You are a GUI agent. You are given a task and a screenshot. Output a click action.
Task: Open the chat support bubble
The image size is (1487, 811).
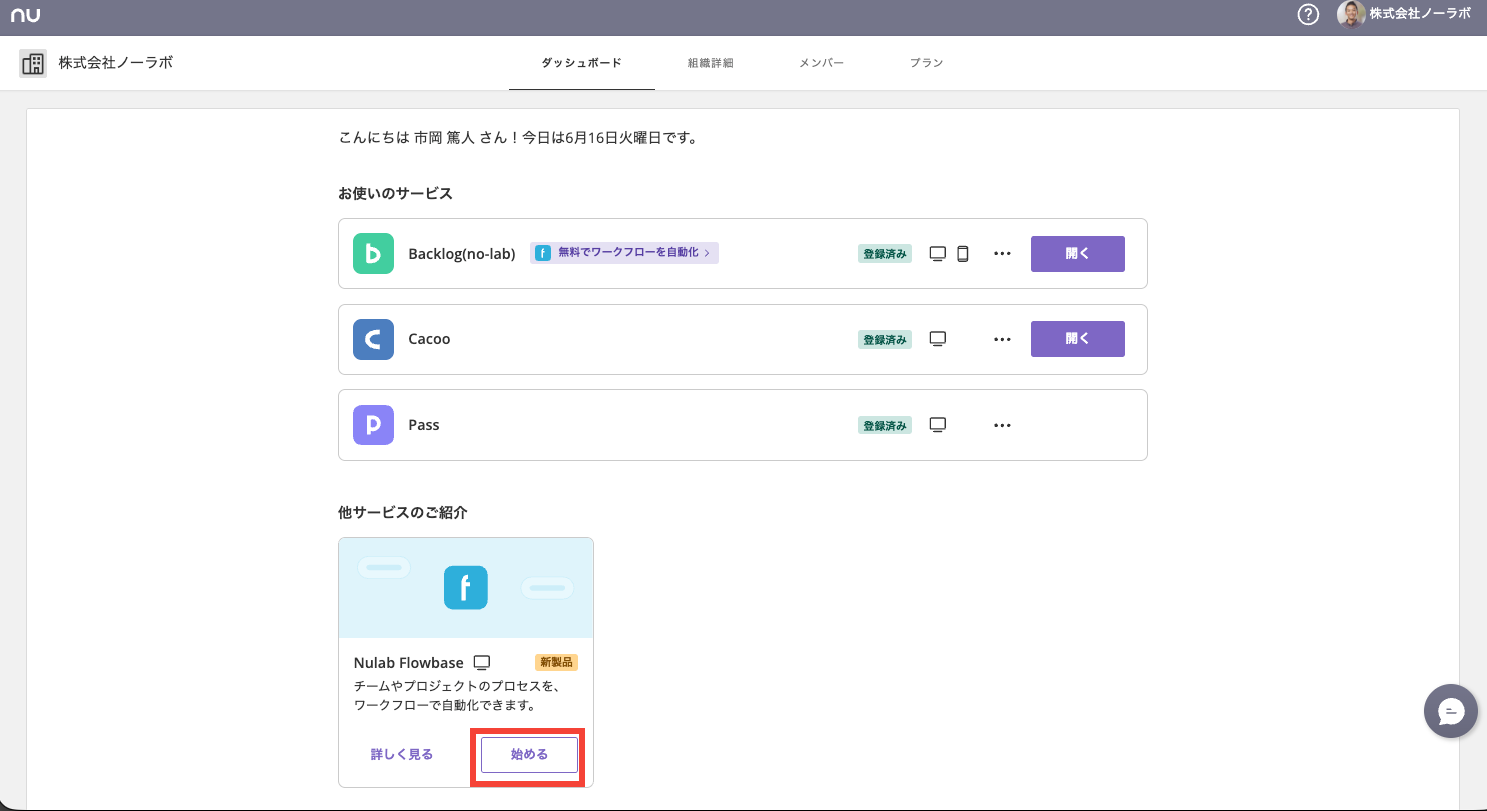pyautogui.click(x=1451, y=711)
